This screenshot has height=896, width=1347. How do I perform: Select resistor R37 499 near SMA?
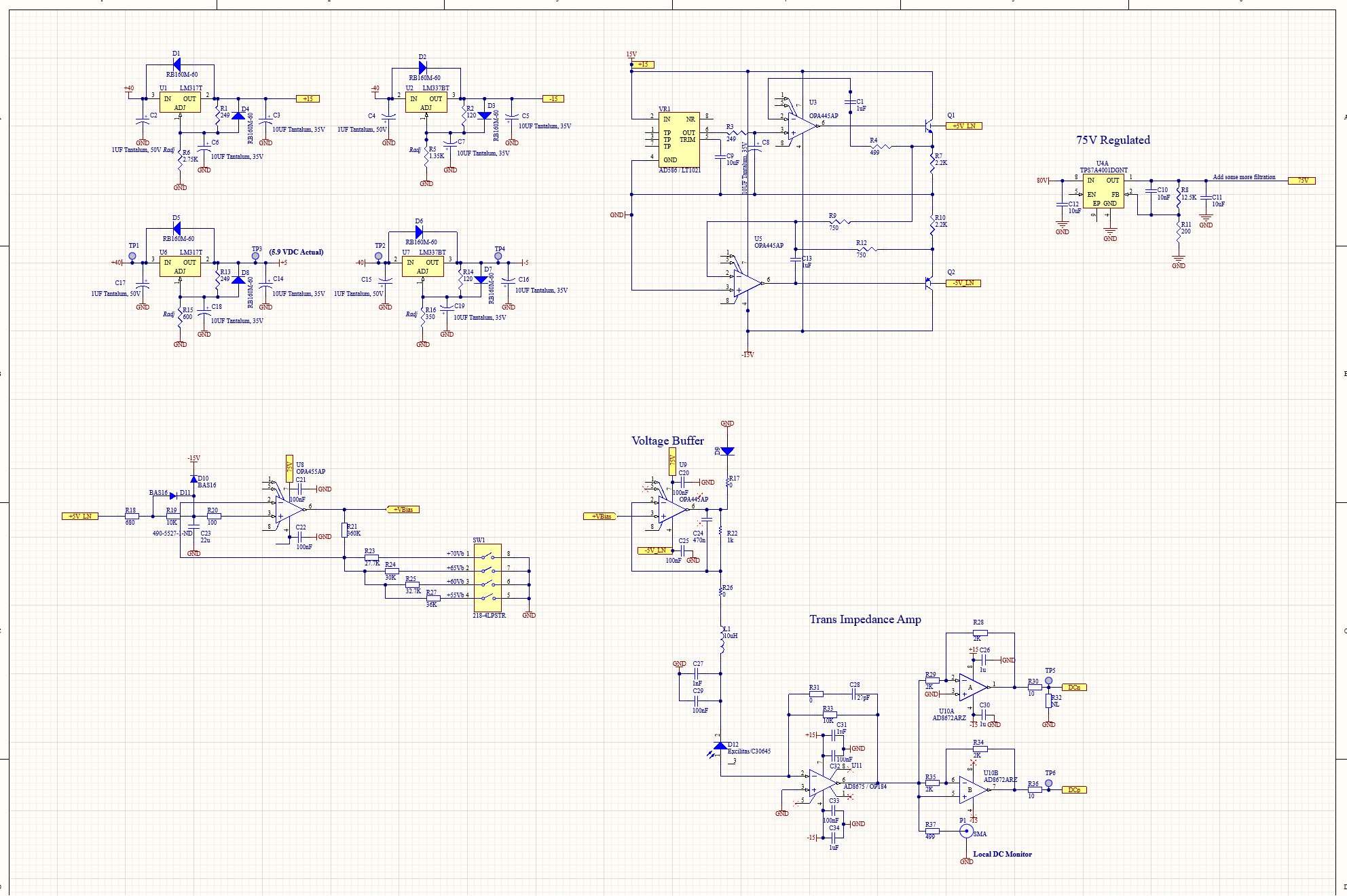(932, 831)
